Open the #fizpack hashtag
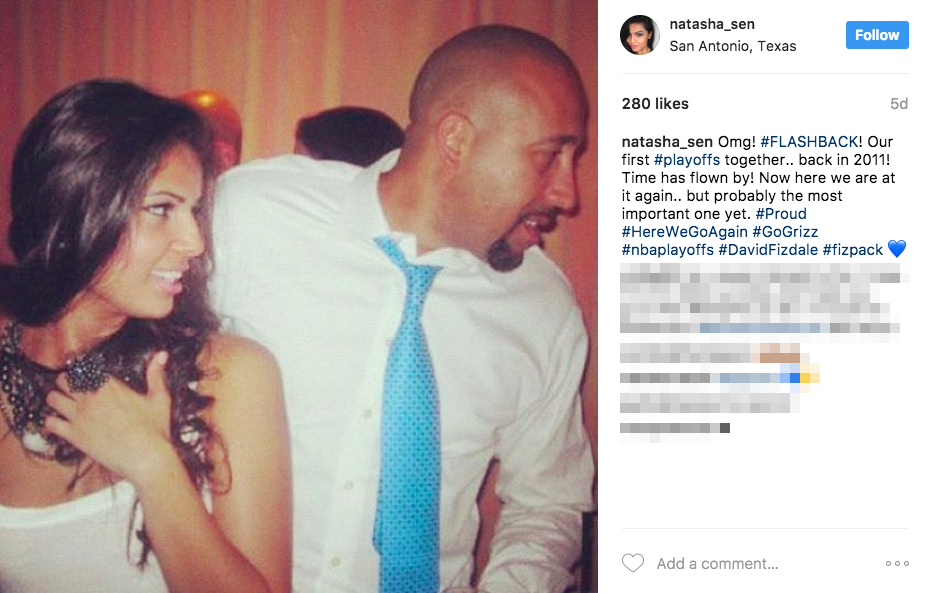931x593 pixels. 853,250
